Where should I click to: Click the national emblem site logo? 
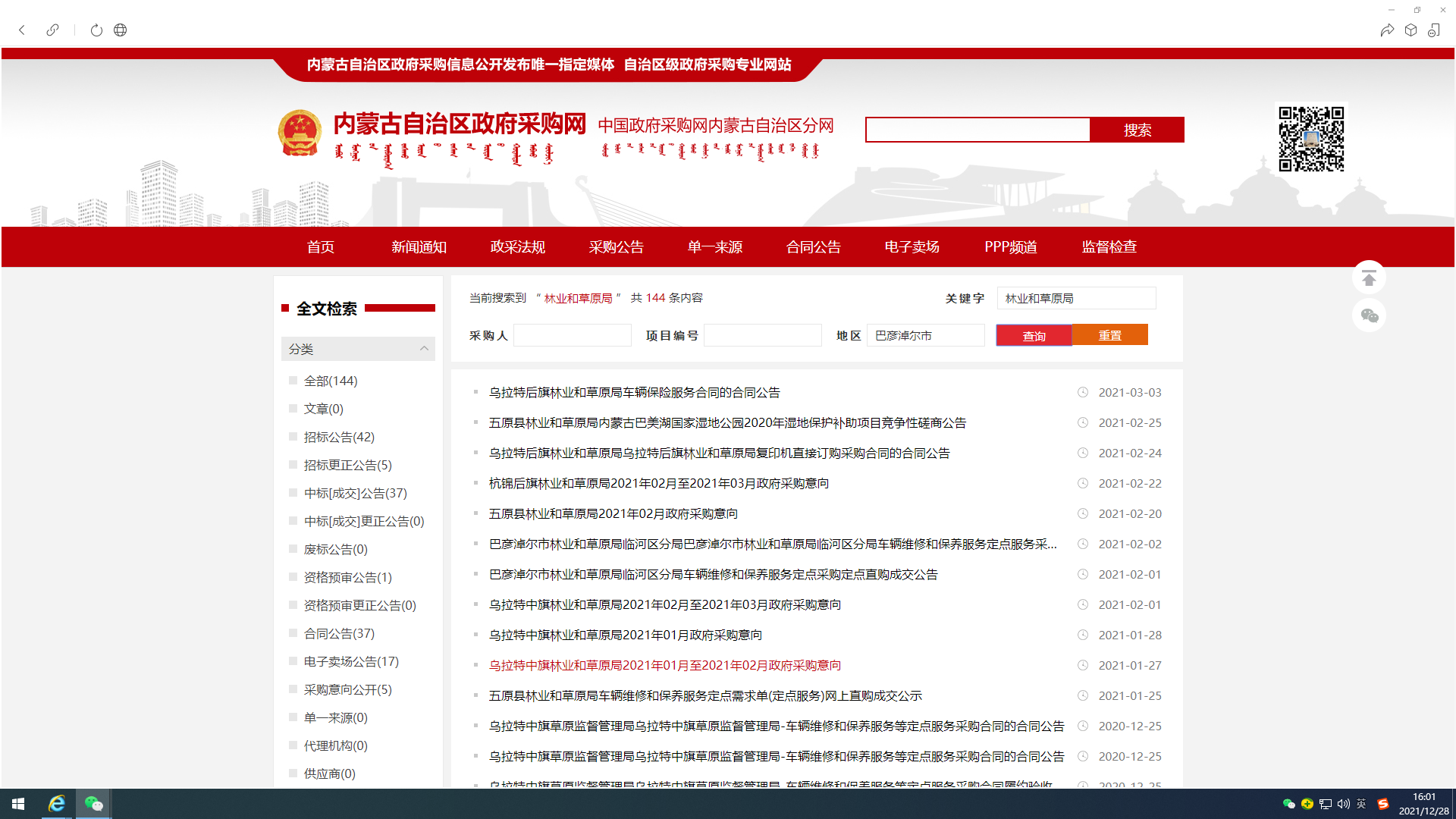pos(300,133)
